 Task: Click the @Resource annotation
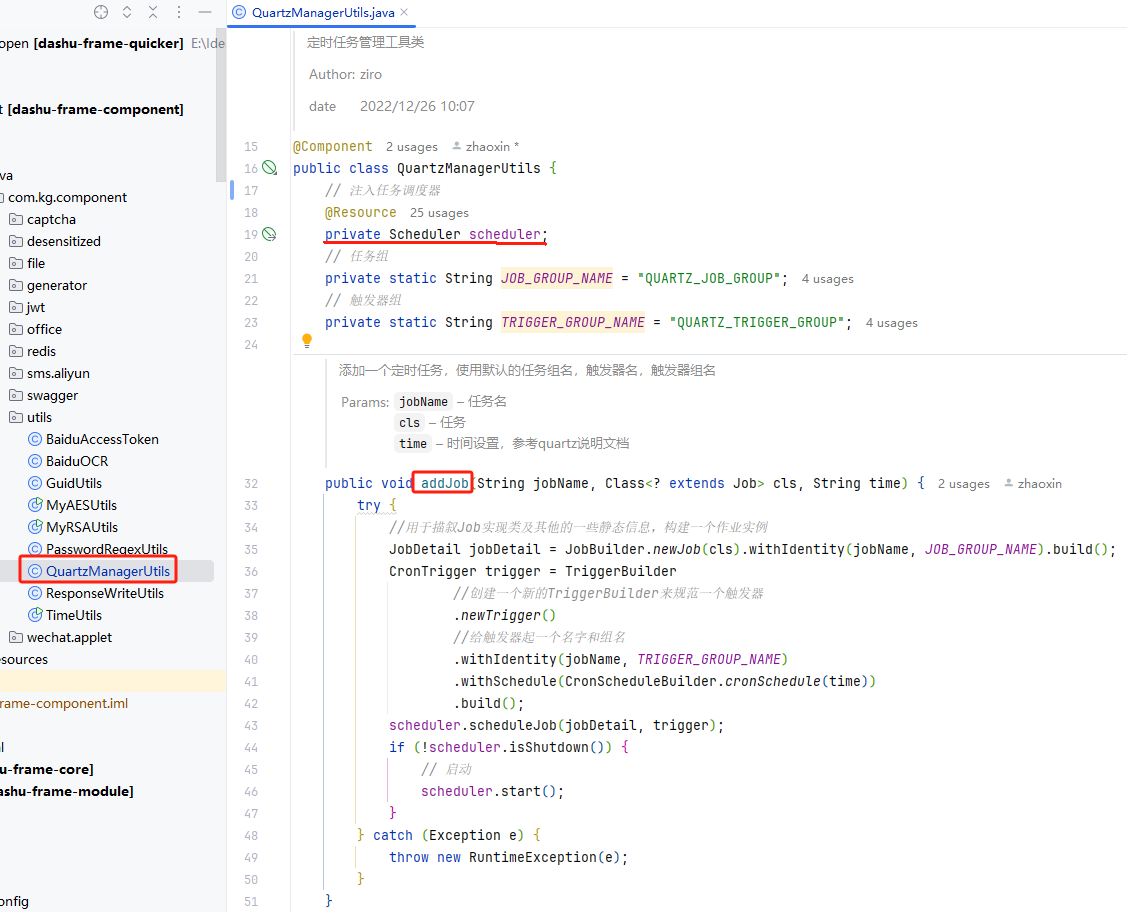click(x=360, y=213)
